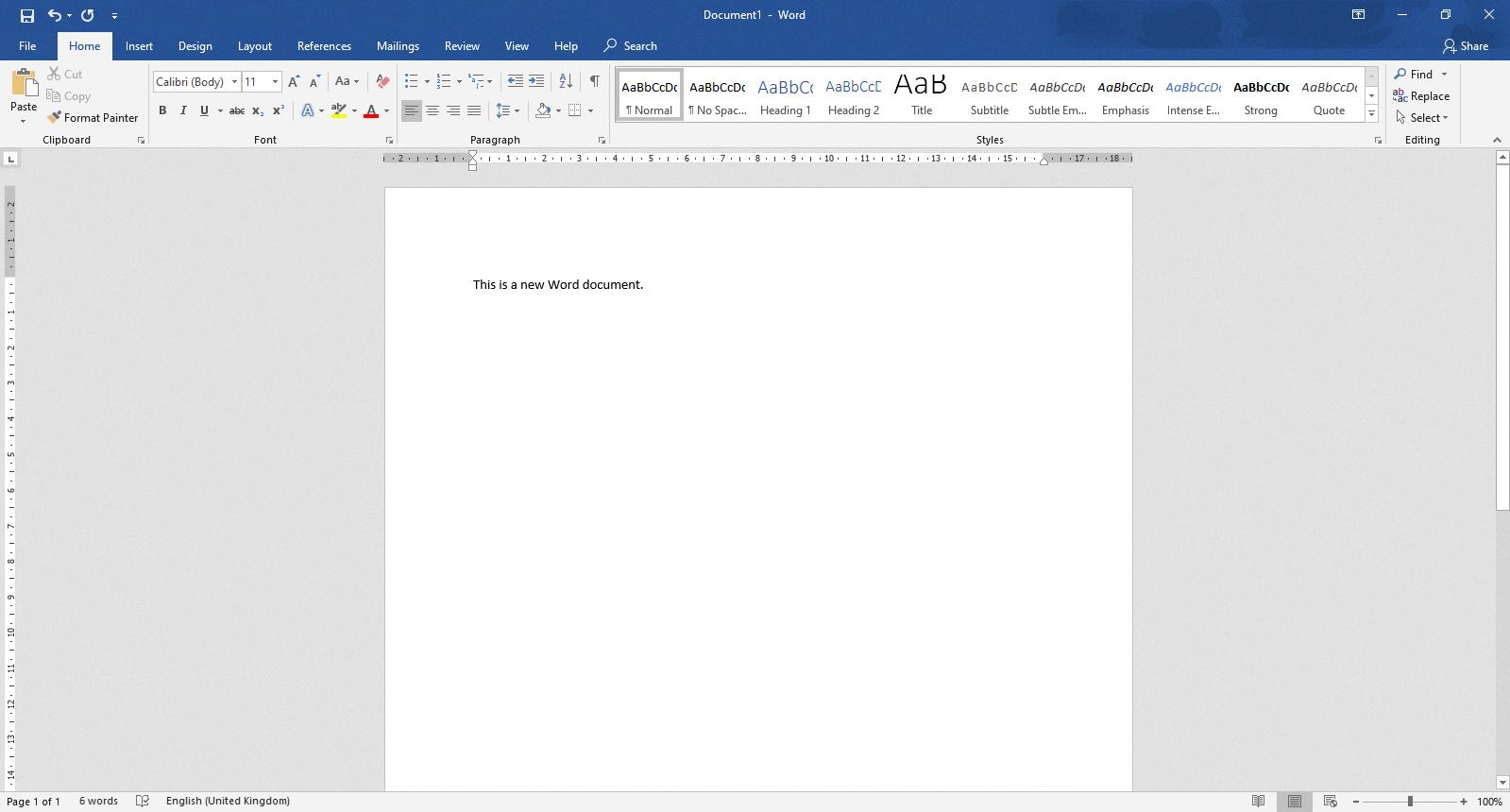Apply the Title style
The image size is (1510, 812).
(x=922, y=95)
